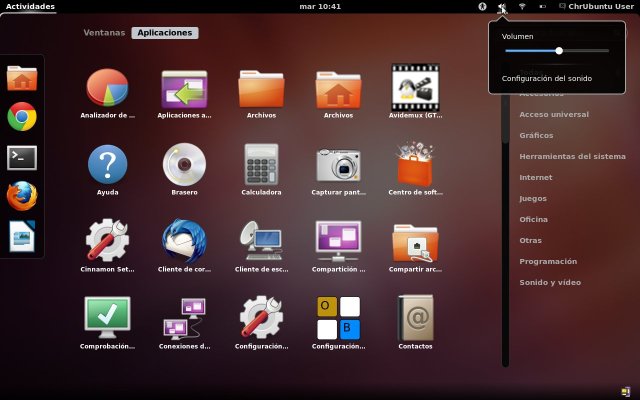
Task: Open the Calculadora app
Action: 261,164
